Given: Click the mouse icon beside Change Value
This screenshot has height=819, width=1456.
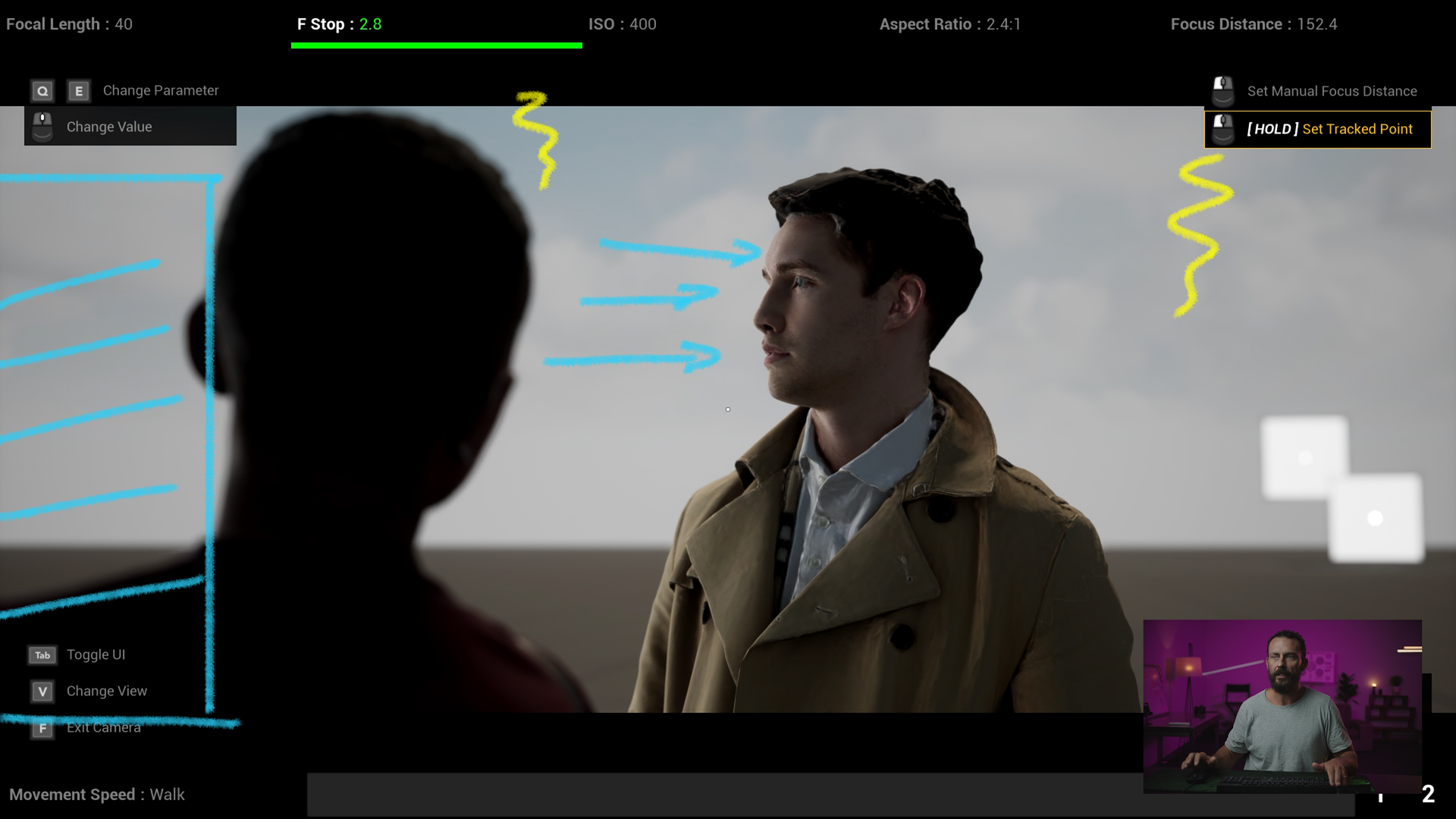Looking at the screenshot, I should tap(42, 127).
